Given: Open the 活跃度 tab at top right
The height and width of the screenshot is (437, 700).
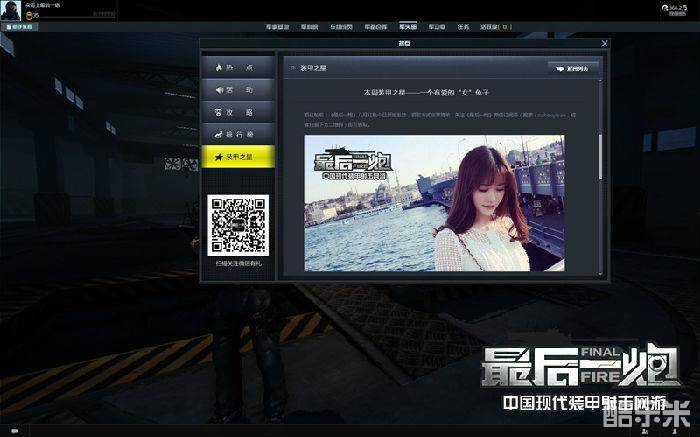Looking at the screenshot, I should 494,27.
